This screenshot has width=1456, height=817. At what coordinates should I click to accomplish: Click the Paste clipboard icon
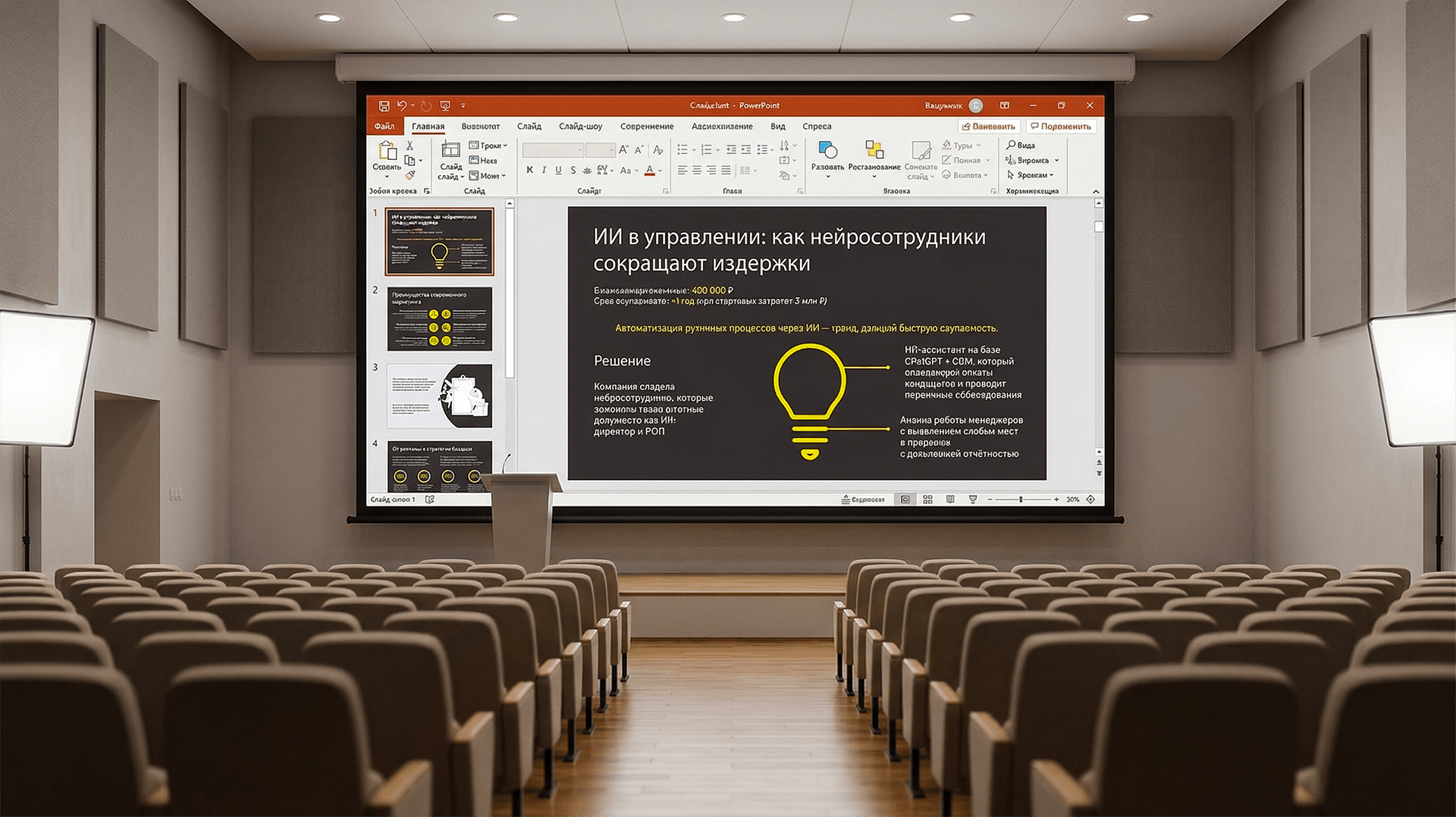pyautogui.click(x=387, y=150)
